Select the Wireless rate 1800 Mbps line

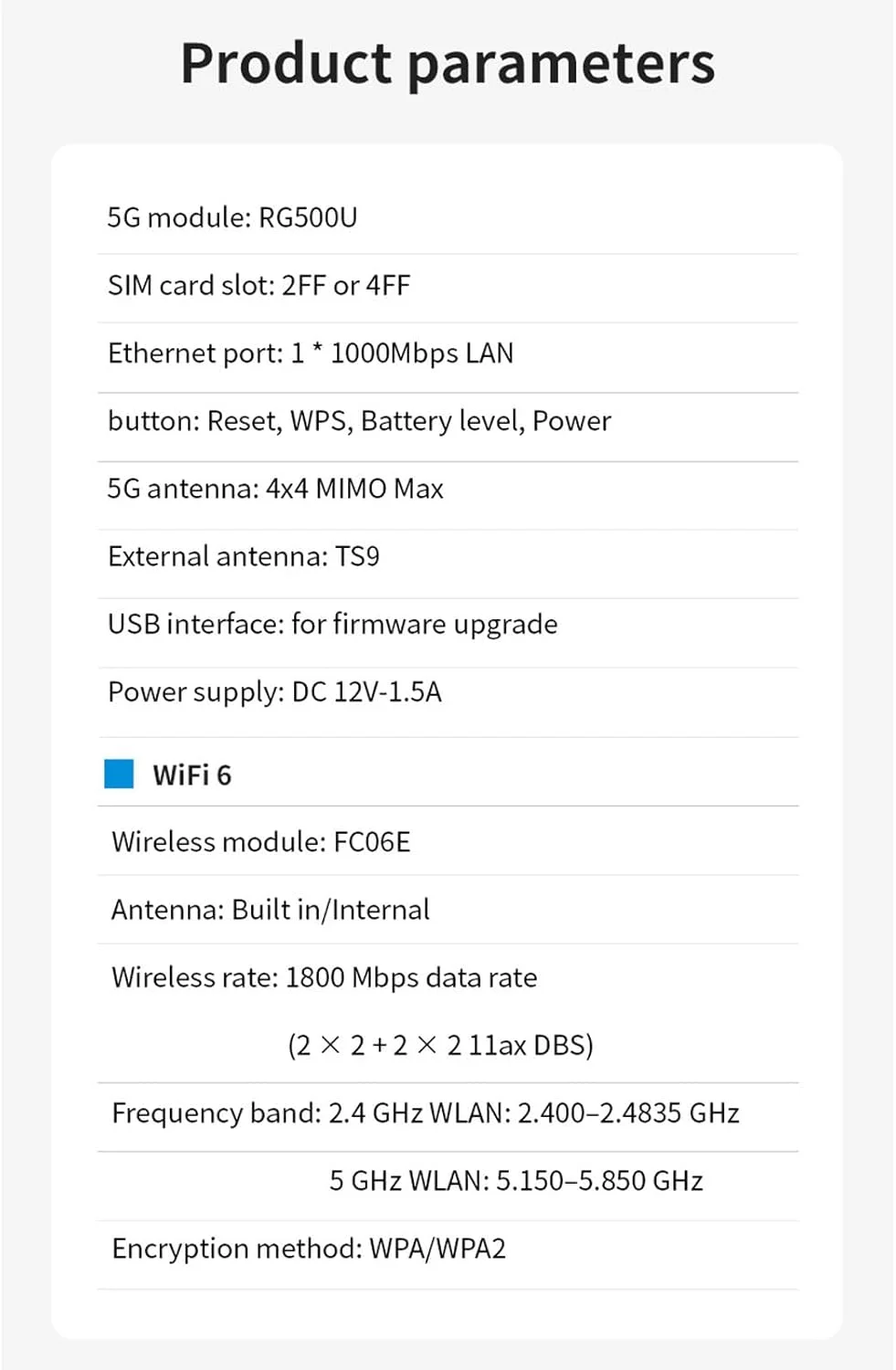pyautogui.click(x=324, y=977)
